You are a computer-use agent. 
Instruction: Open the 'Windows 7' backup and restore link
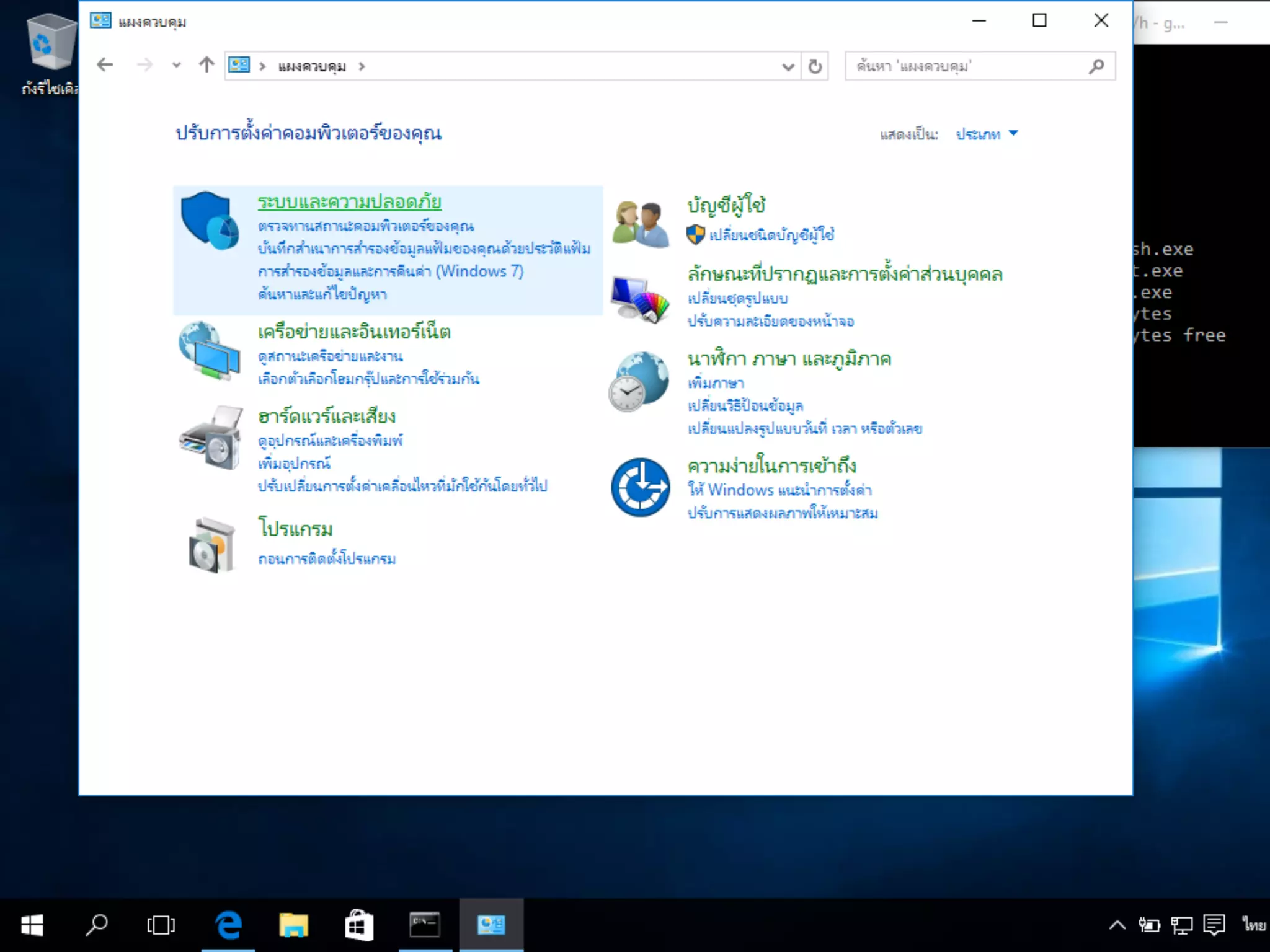[x=391, y=271]
